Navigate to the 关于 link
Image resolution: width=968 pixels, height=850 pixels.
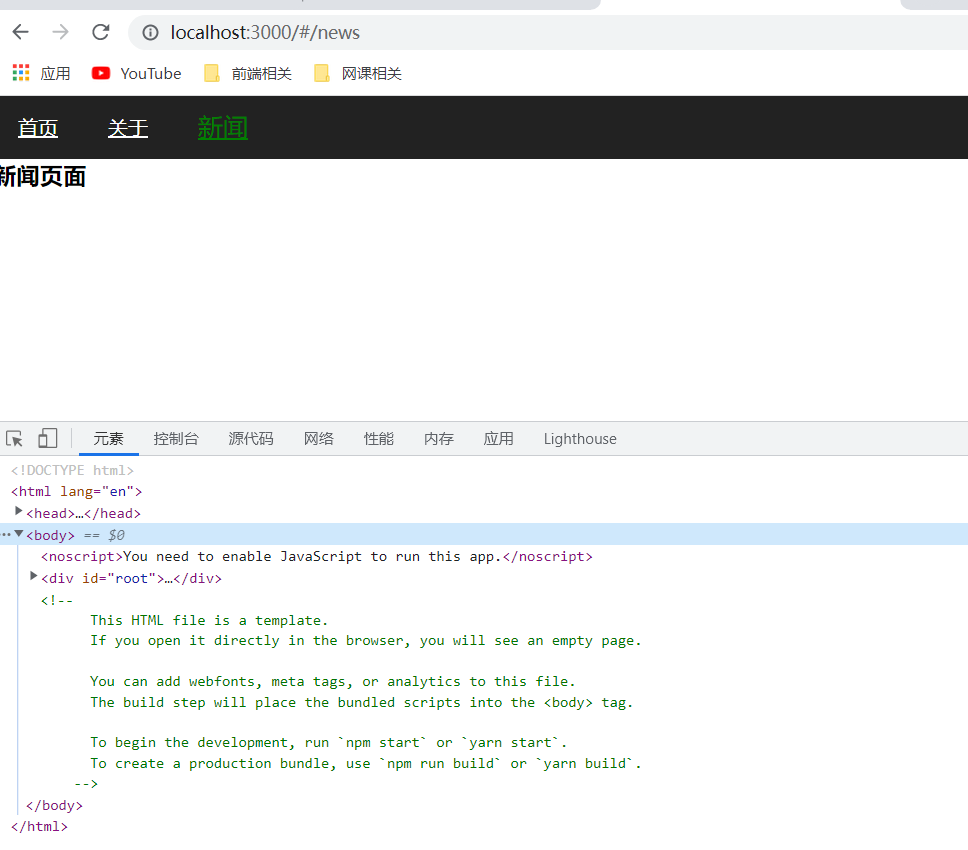(128, 128)
